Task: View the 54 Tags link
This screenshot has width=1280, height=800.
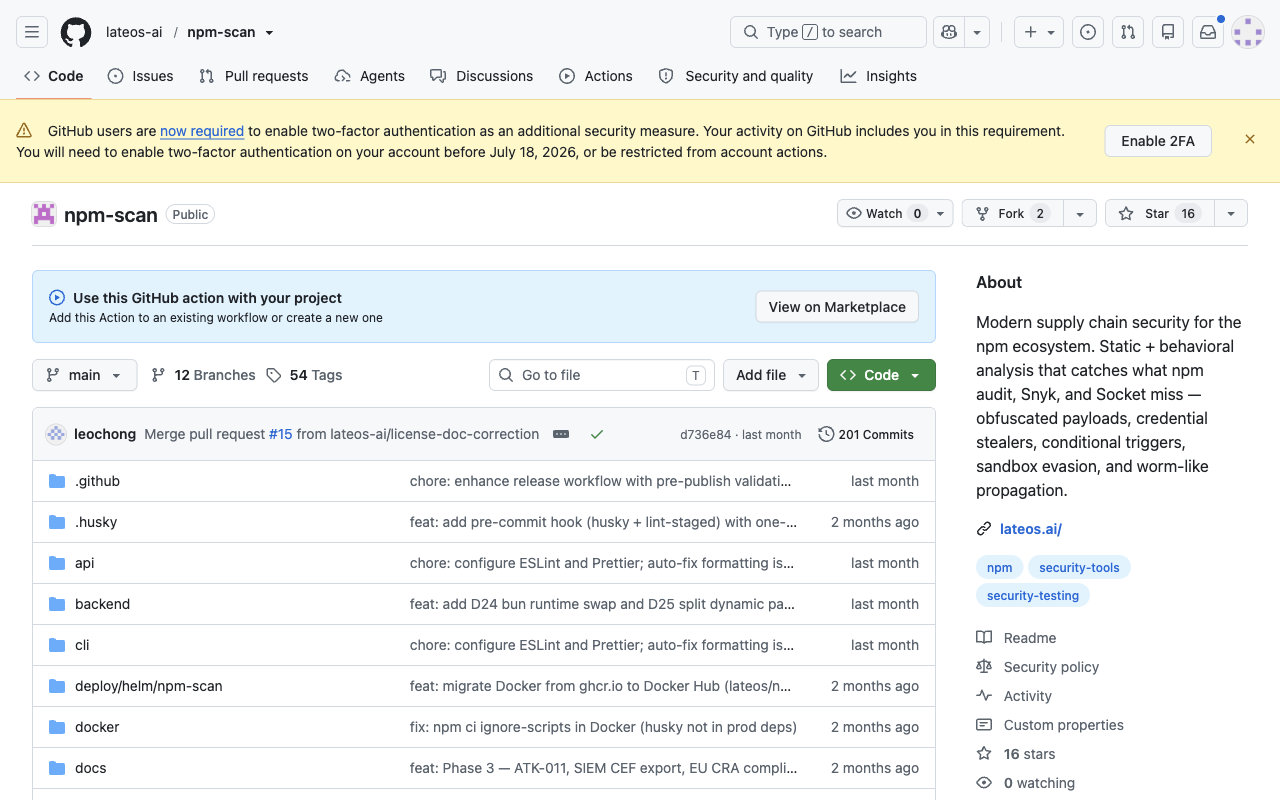Action: pyautogui.click(x=305, y=375)
